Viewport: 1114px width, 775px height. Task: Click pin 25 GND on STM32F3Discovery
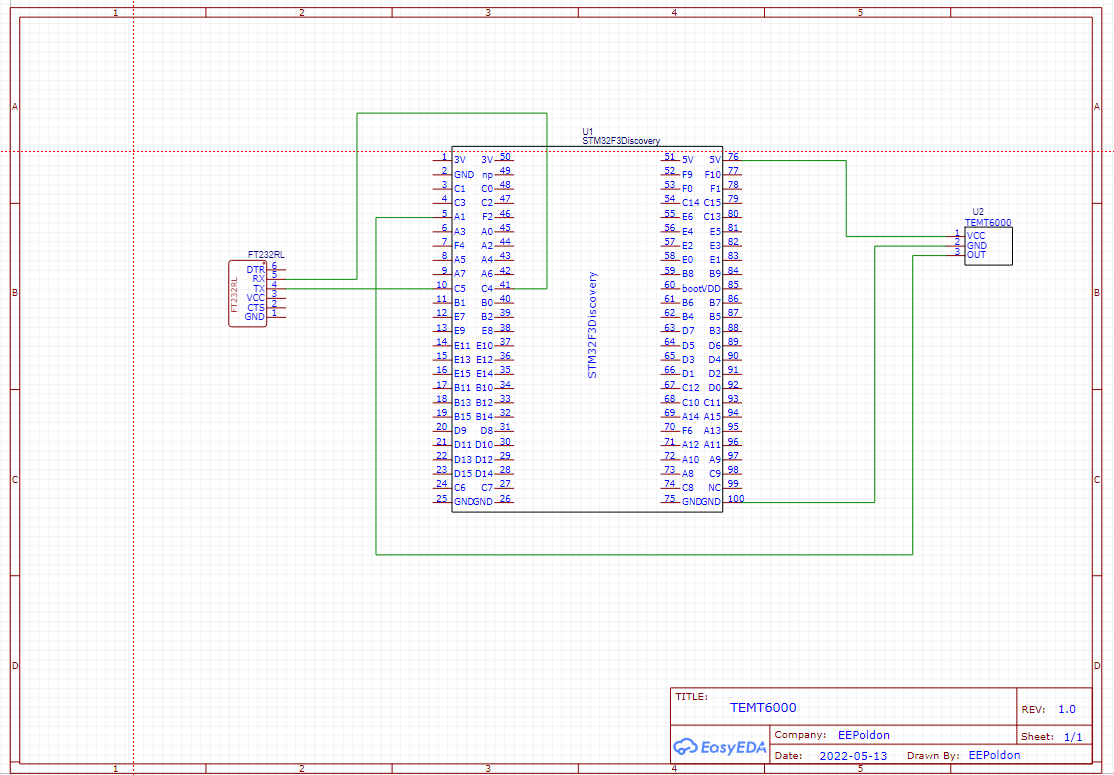tap(443, 502)
